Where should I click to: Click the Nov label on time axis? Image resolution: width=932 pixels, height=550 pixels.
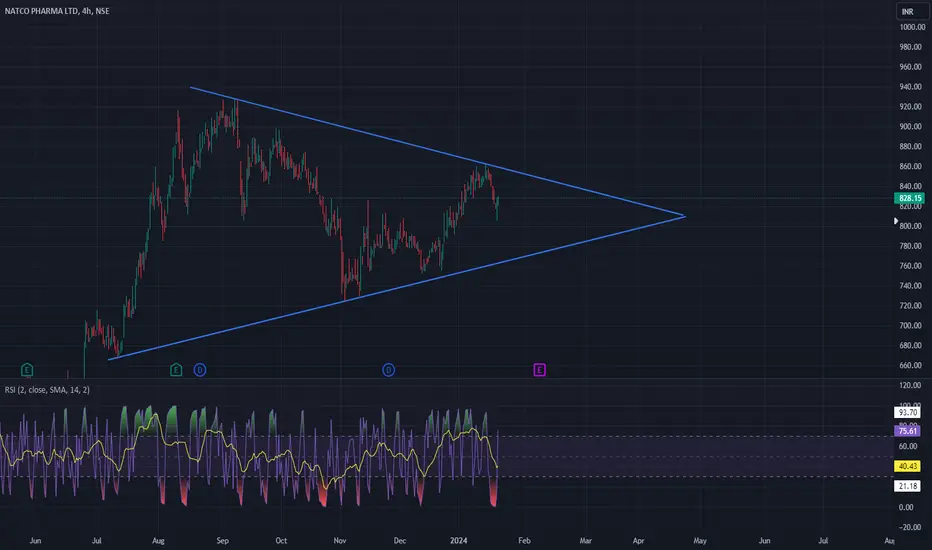339,540
